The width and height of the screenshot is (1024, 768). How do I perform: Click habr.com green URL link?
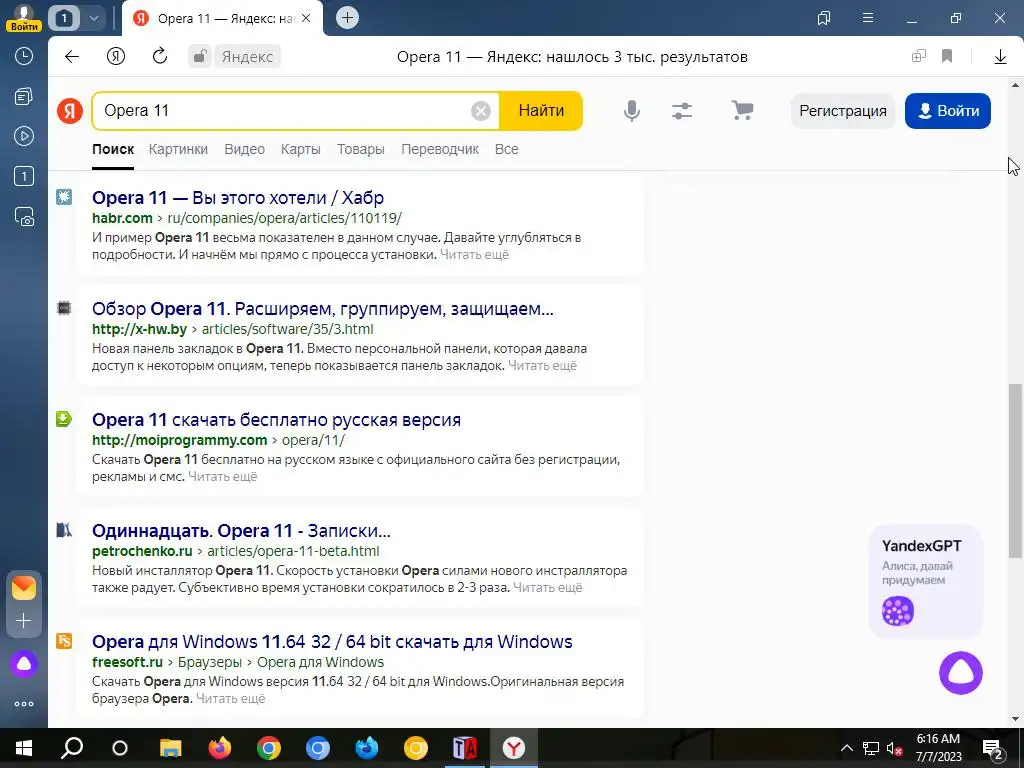tap(122, 218)
